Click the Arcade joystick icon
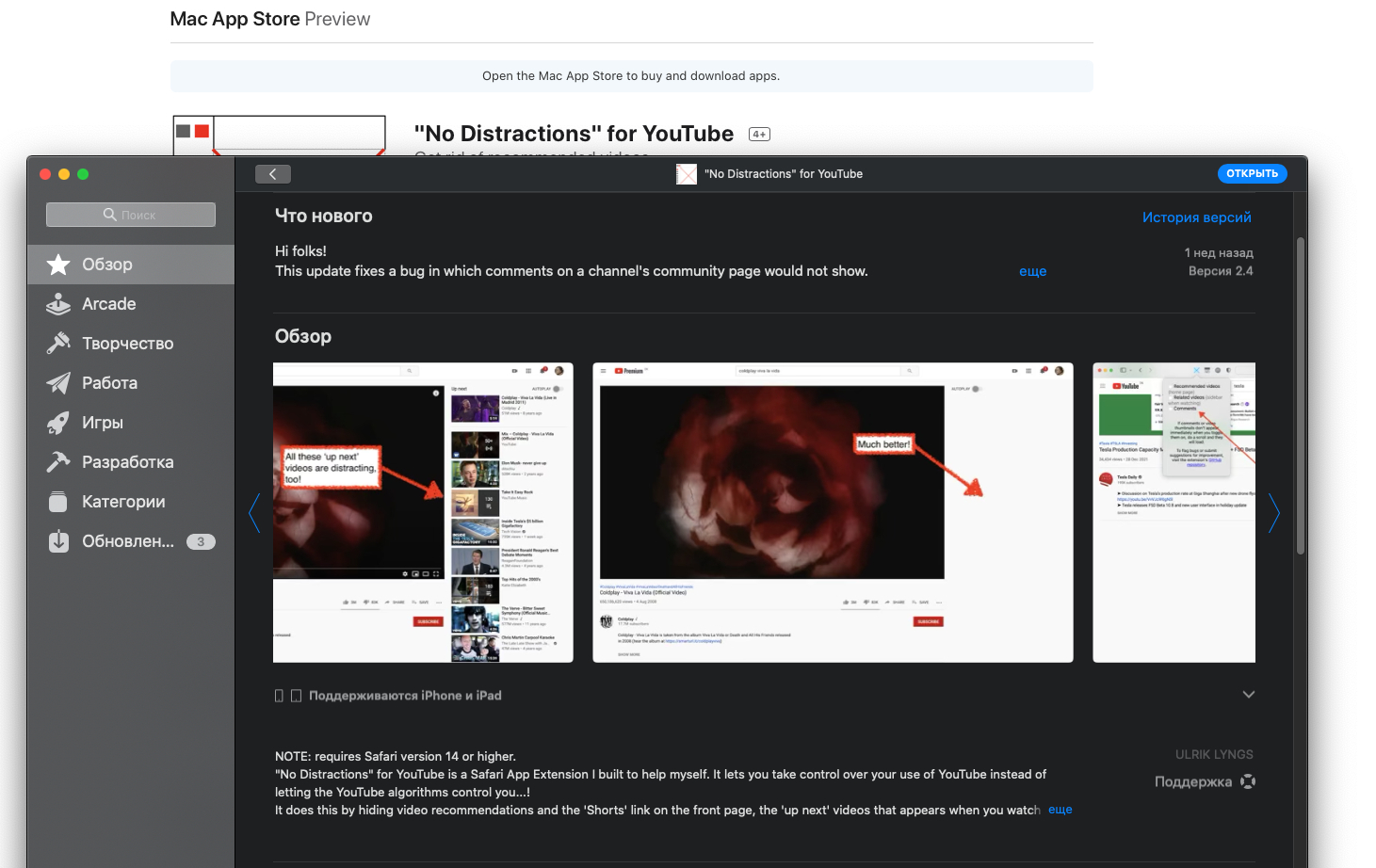Image resolution: width=1376 pixels, height=868 pixels. (58, 304)
